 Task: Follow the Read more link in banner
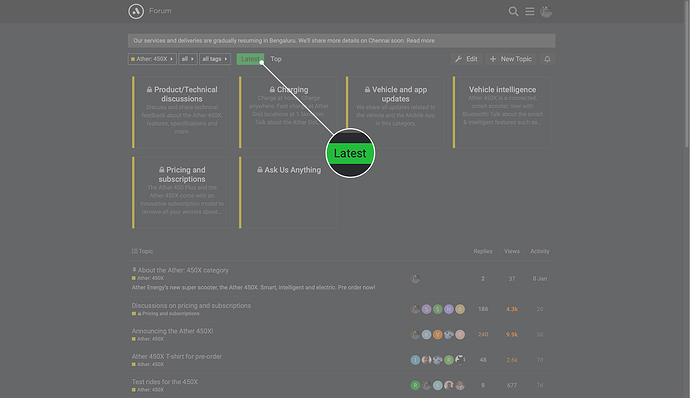(x=420, y=41)
